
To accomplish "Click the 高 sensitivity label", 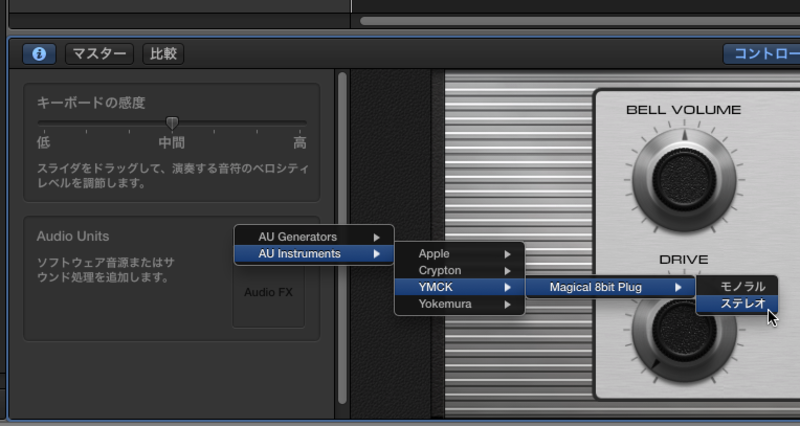I will (300, 143).
